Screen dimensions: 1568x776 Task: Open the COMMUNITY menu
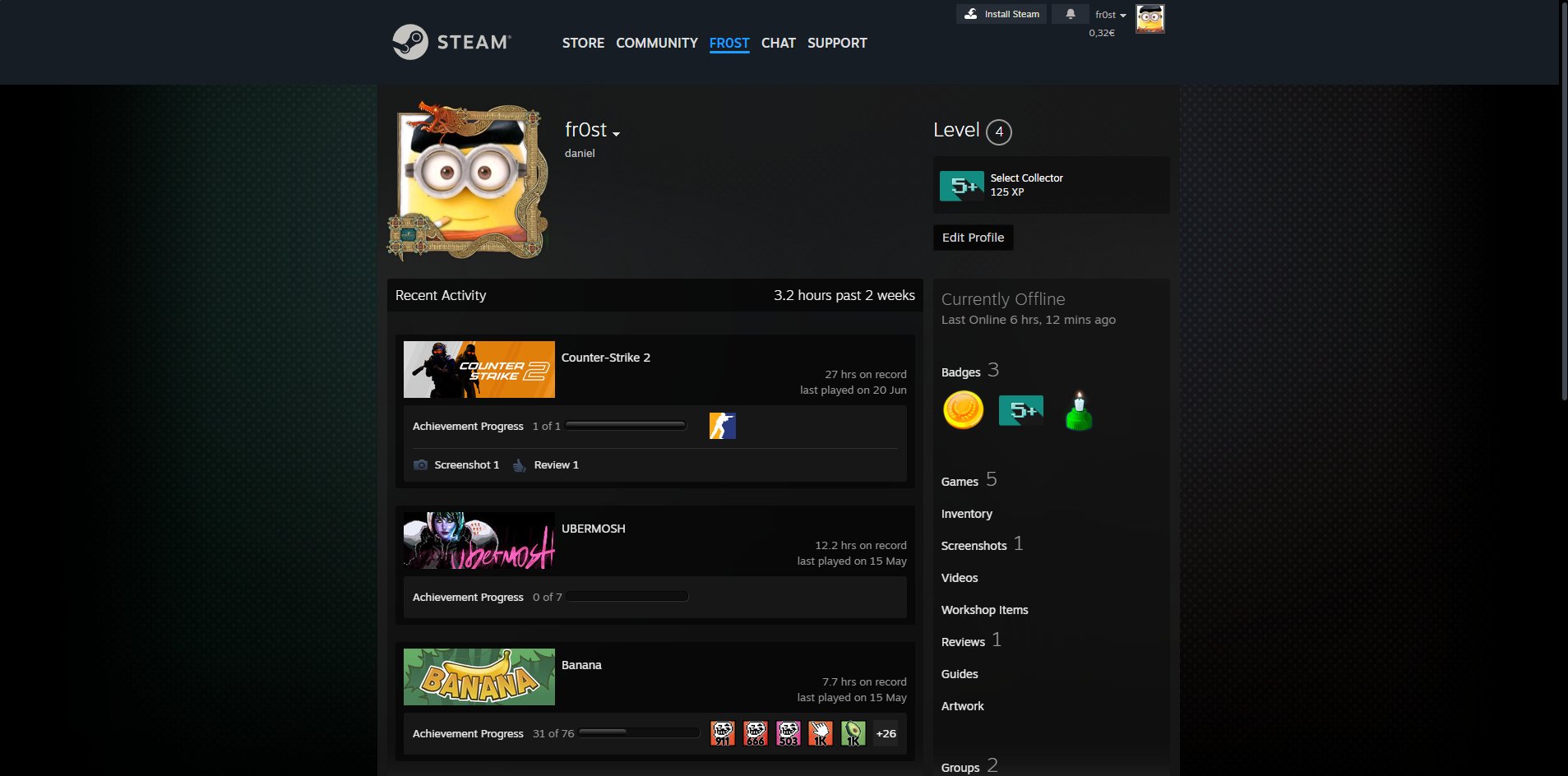[x=657, y=43]
